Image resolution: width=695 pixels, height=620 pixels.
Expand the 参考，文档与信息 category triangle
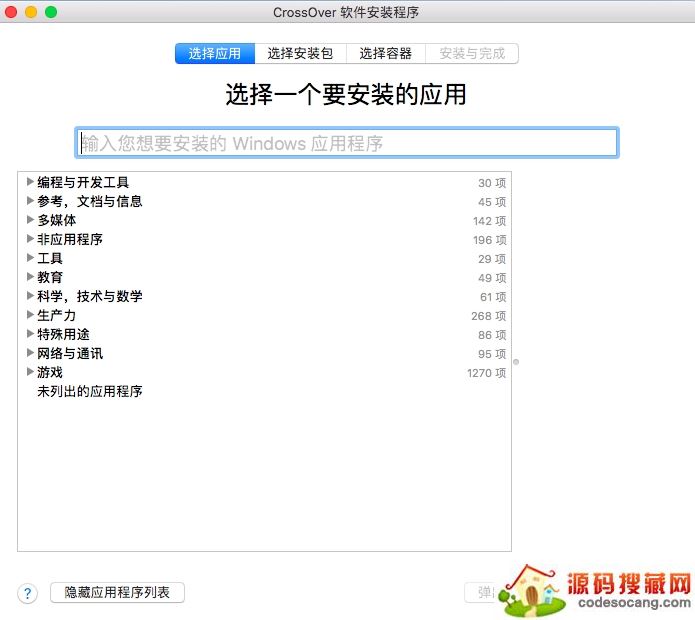point(30,201)
